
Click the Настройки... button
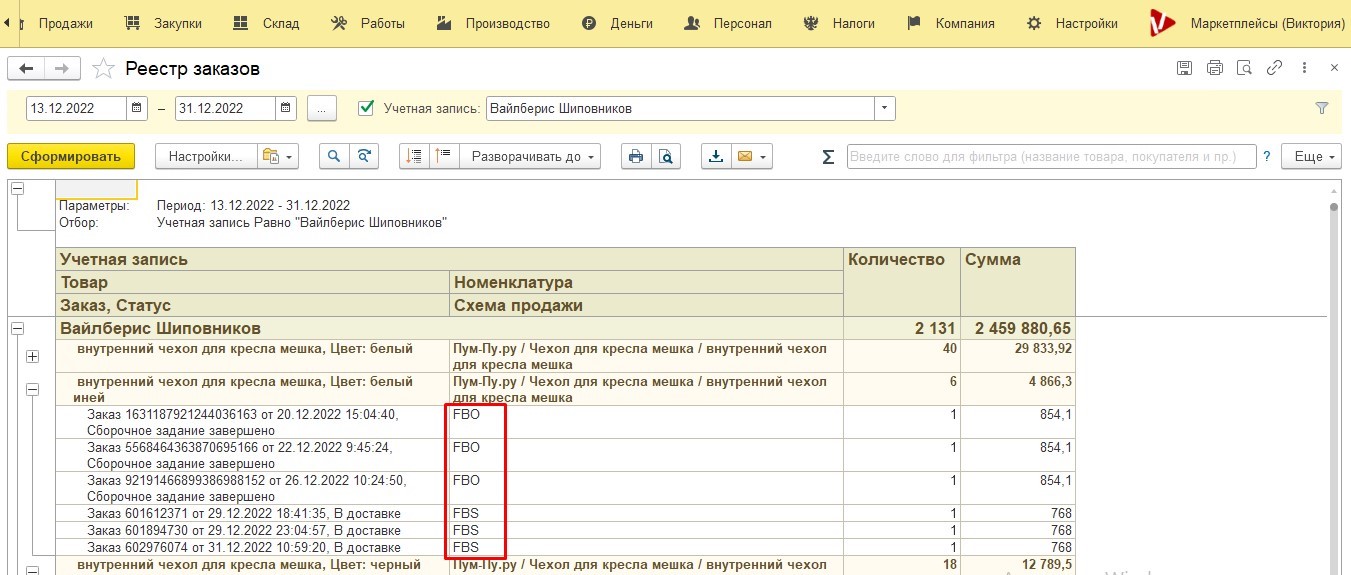click(206, 156)
